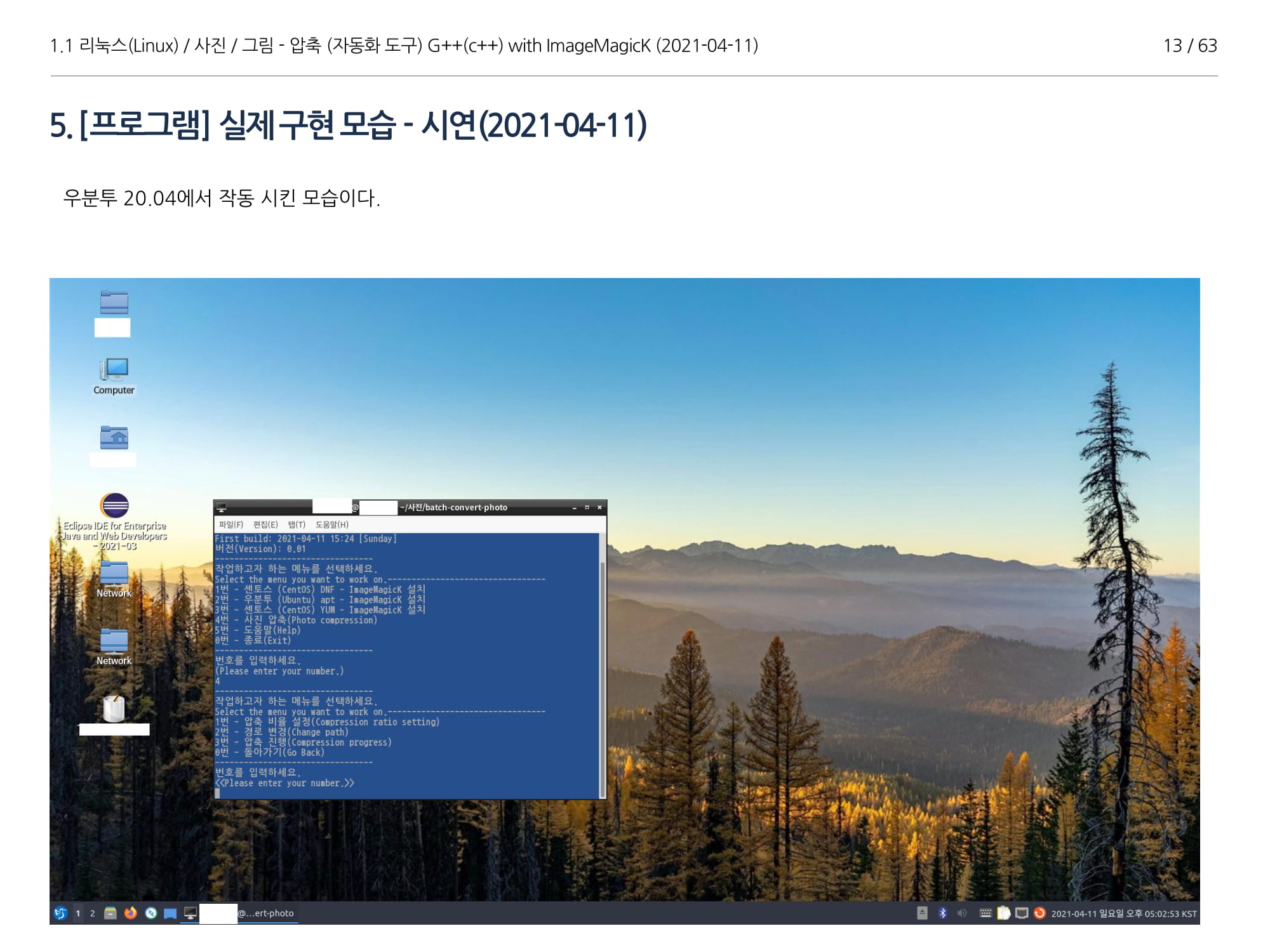Image resolution: width=1270 pixels, height=952 pixels.
Task: Select the trash can desktop icon
Action: click(x=114, y=708)
